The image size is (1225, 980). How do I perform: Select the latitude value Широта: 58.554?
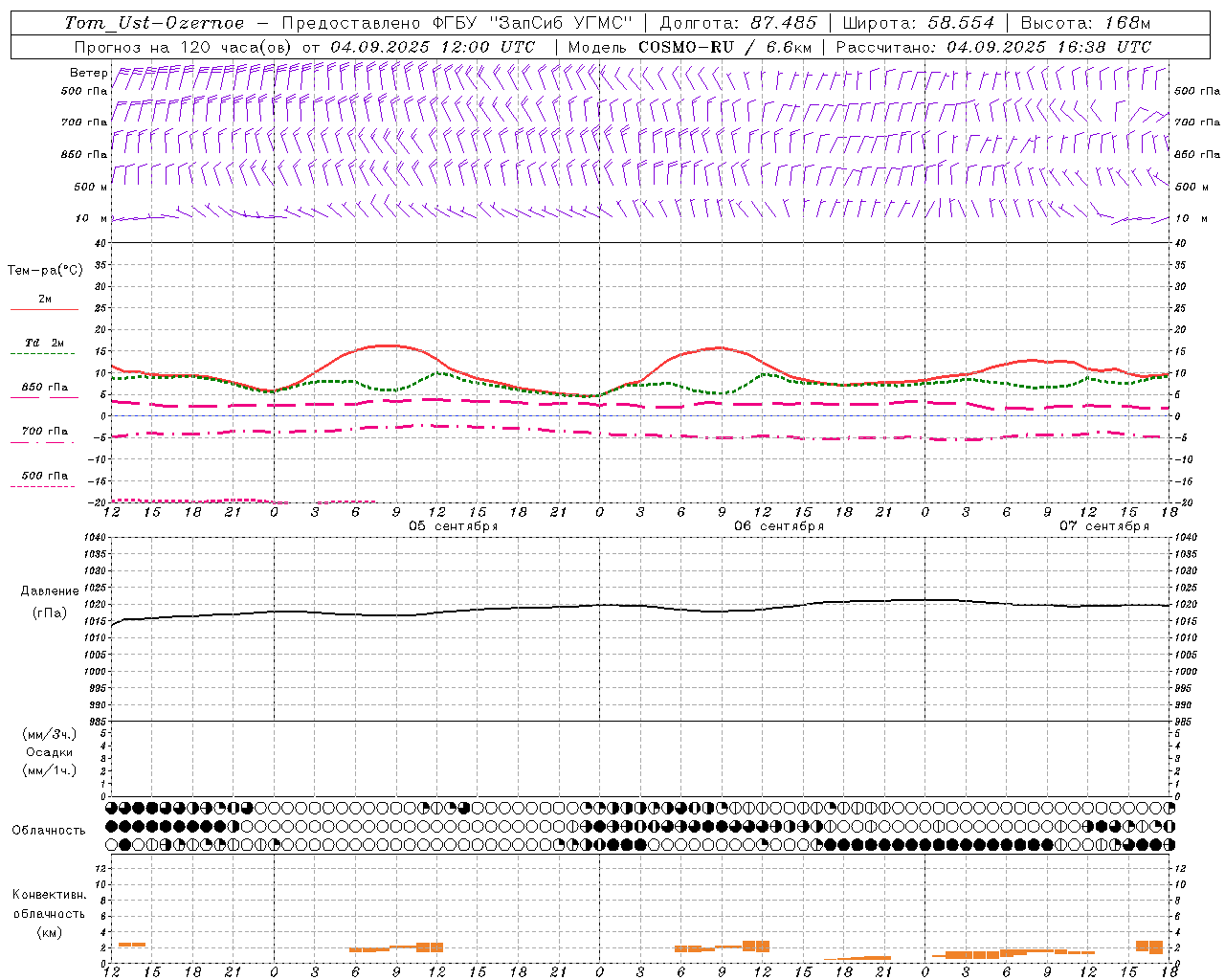(919, 23)
